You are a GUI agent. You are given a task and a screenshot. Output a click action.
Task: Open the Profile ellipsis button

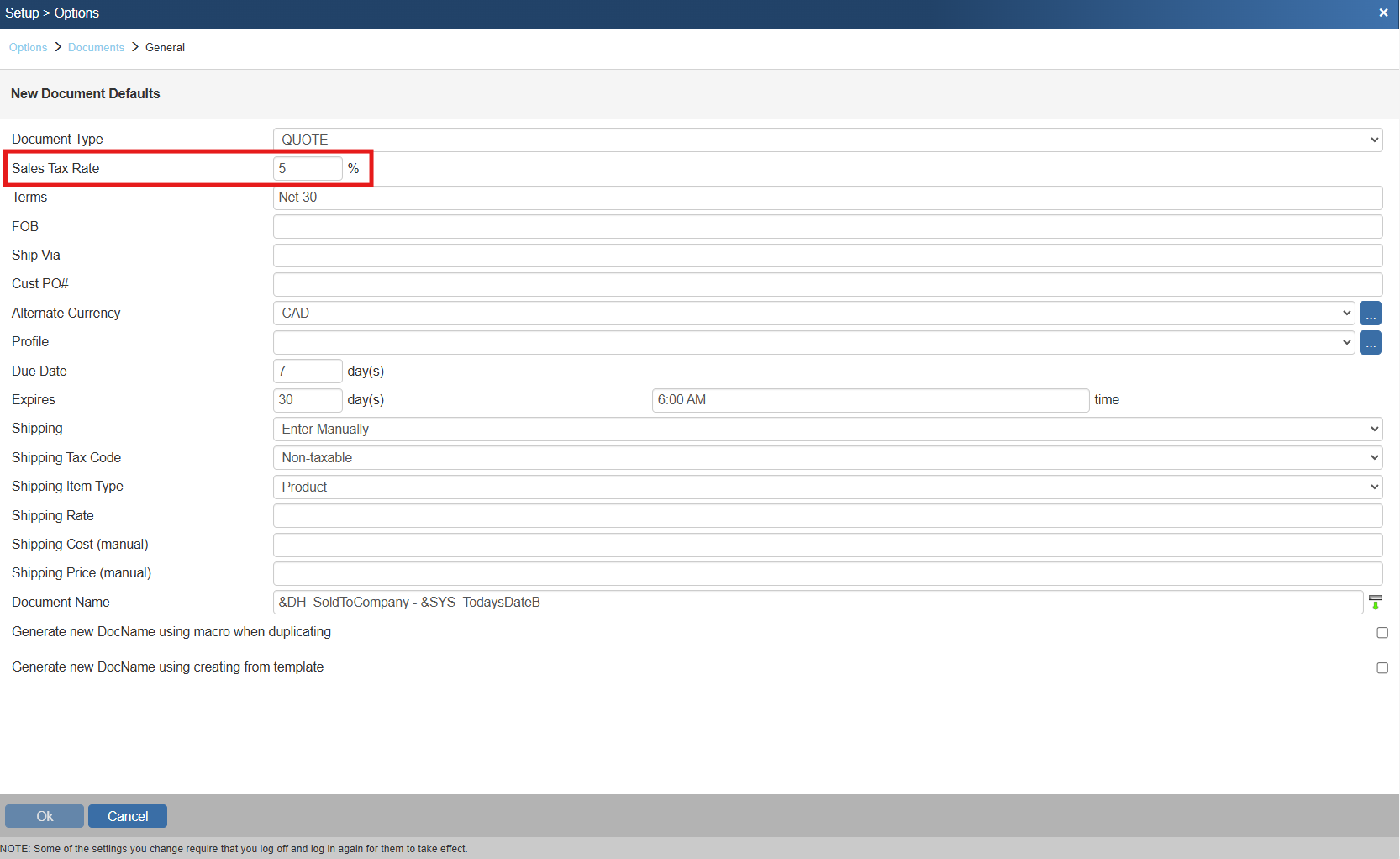click(x=1370, y=343)
